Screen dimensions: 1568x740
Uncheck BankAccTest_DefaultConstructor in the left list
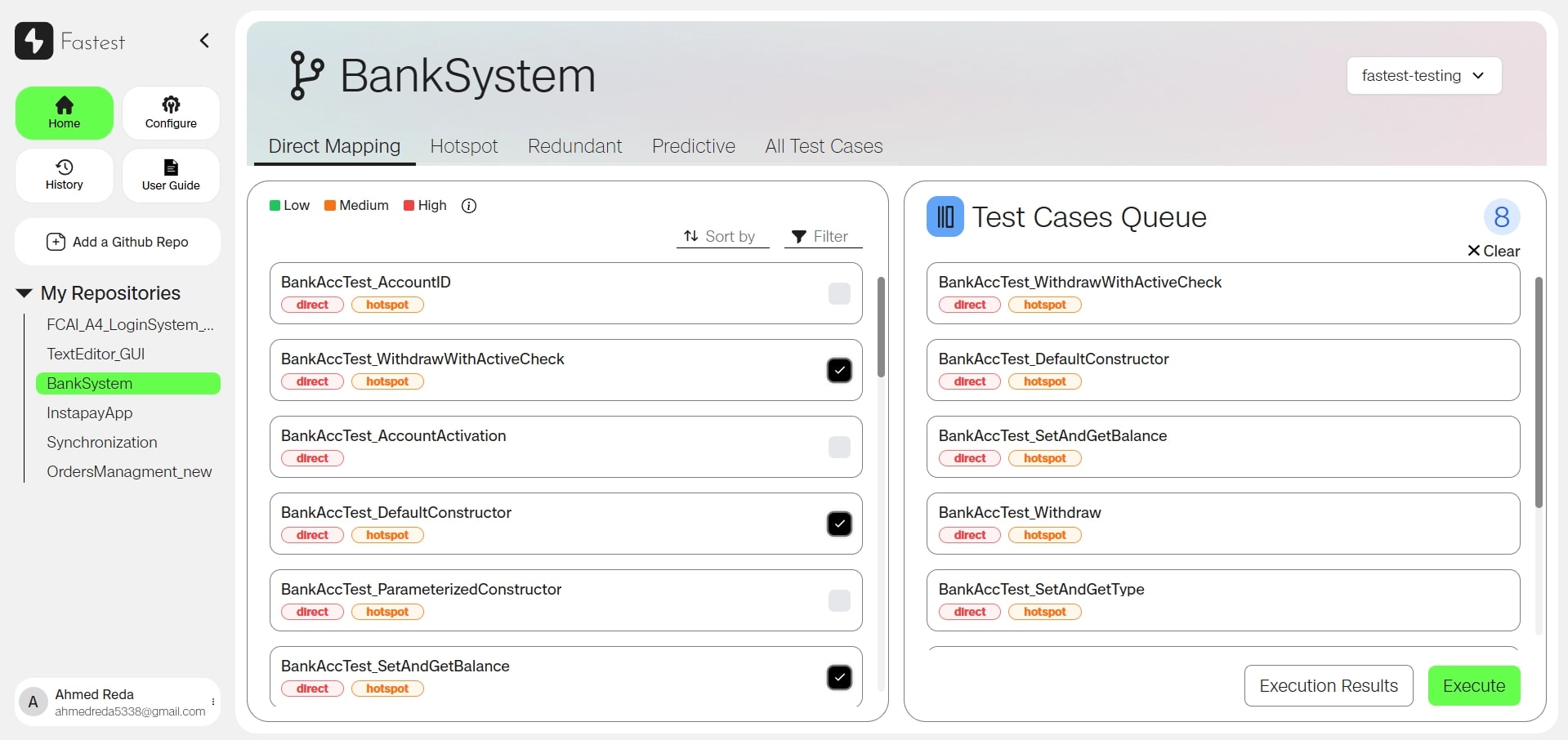(x=839, y=524)
